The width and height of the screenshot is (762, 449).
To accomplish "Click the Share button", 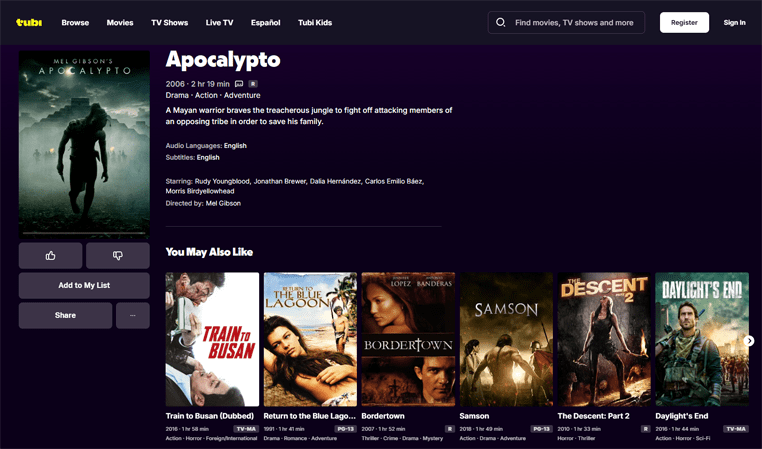I will [66, 315].
